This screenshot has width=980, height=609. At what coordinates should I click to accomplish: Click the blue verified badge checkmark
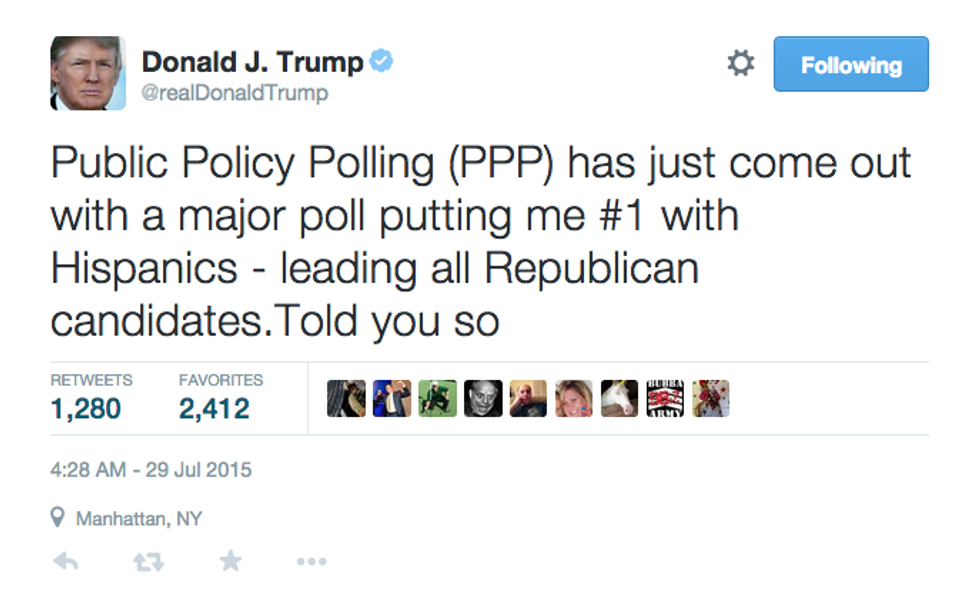381,61
